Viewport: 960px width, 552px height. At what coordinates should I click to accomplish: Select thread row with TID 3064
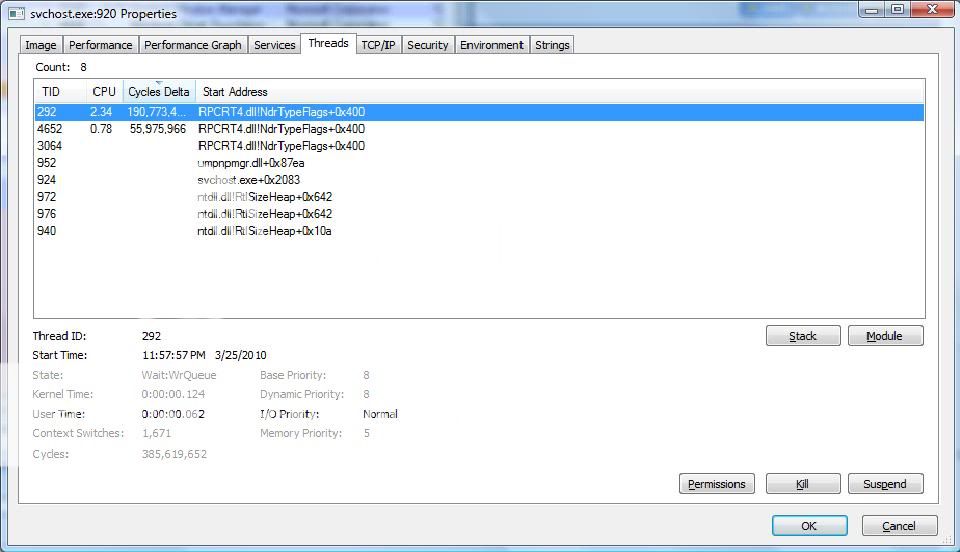coord(479,146)
